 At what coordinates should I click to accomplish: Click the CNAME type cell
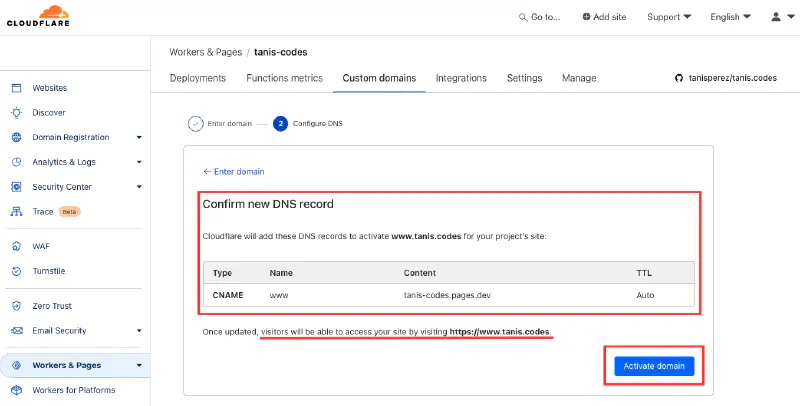pyautogui.click(x=228, y=295)
